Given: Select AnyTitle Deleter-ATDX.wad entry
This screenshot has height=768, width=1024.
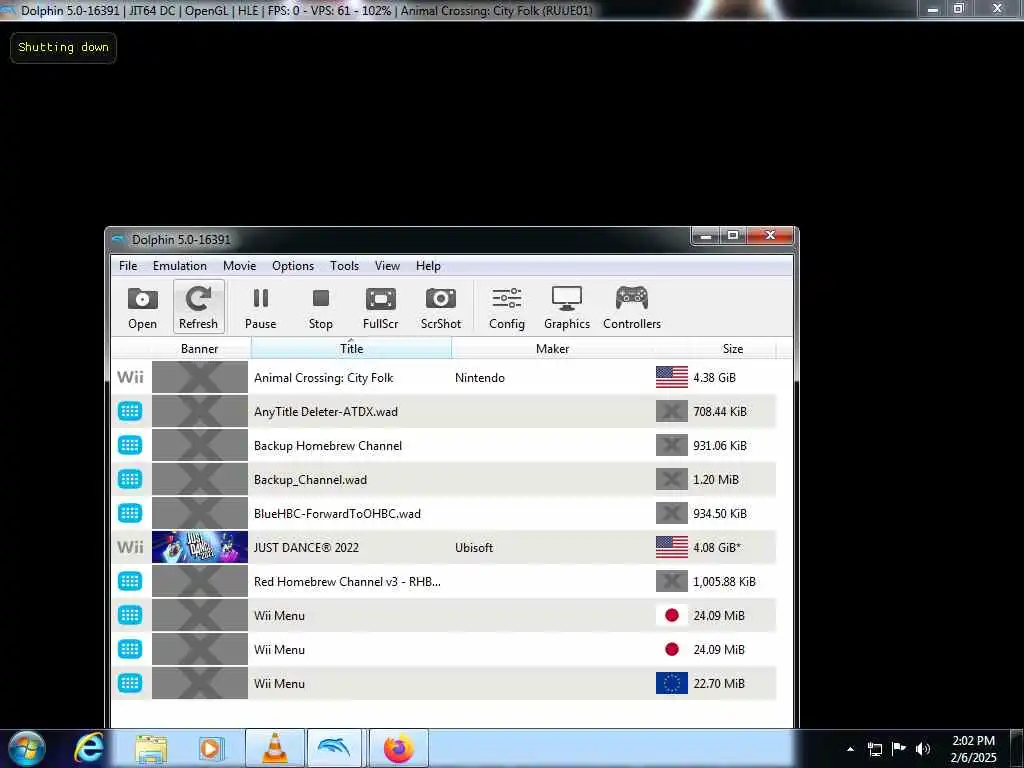Looking at the screenshot, I should (326, 411).
